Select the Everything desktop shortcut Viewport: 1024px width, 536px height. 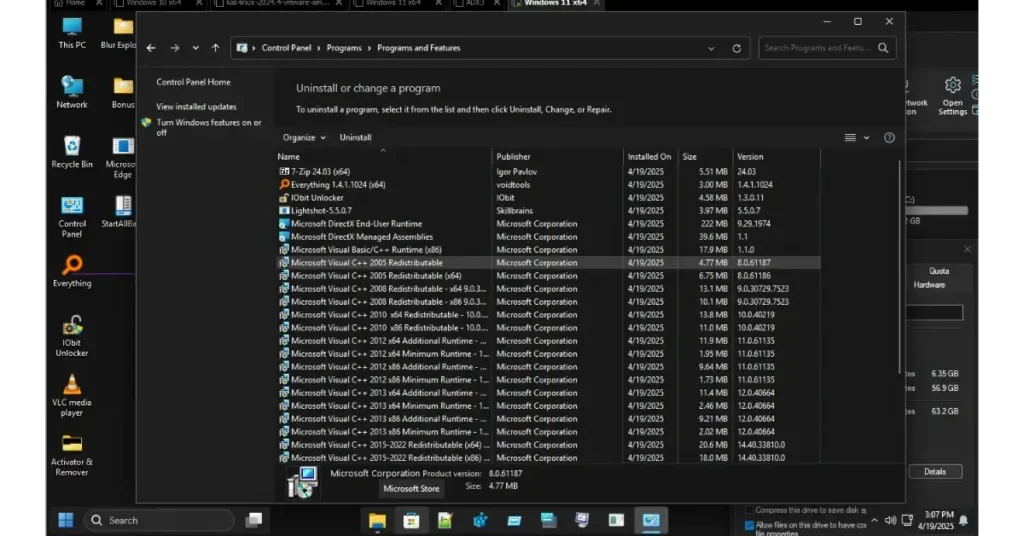(x=72, y=271)
